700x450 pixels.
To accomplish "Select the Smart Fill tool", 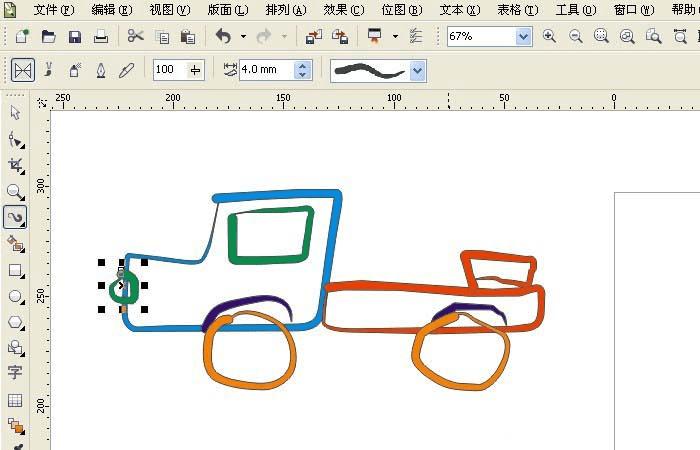I will tap(16, 244).
